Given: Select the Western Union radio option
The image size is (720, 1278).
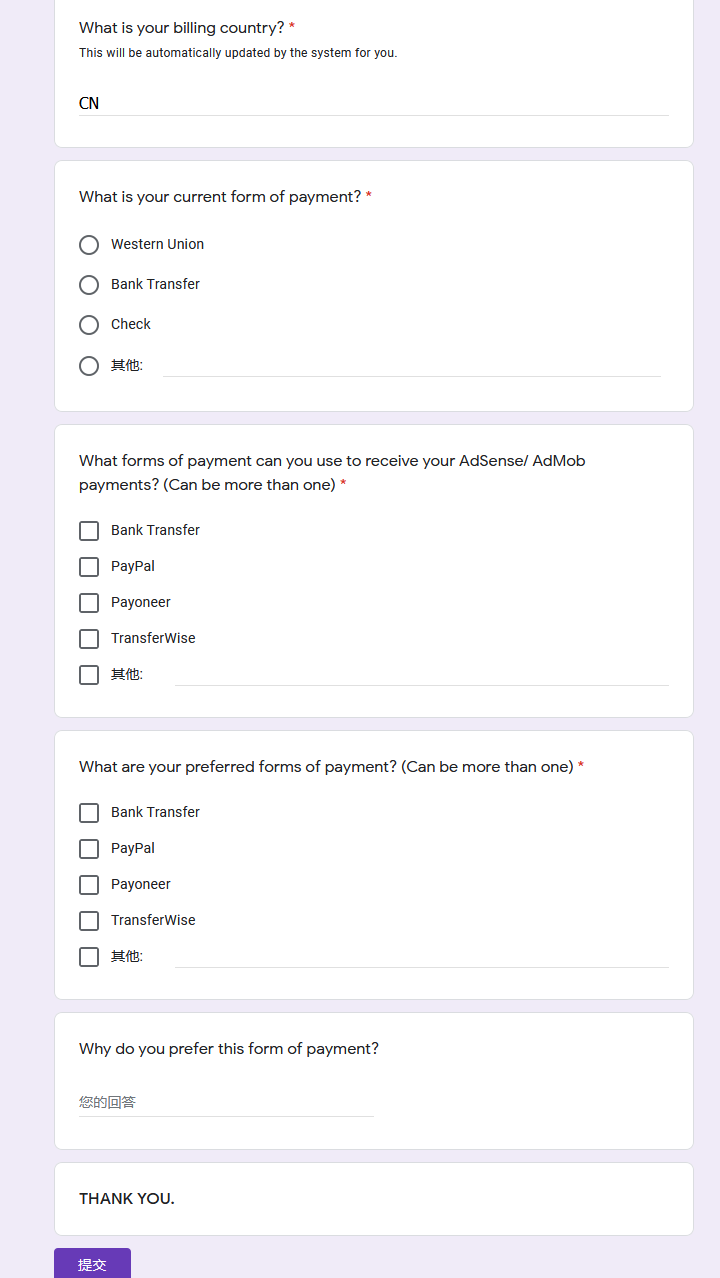Looking at the screenshot, I should [89, 245].
